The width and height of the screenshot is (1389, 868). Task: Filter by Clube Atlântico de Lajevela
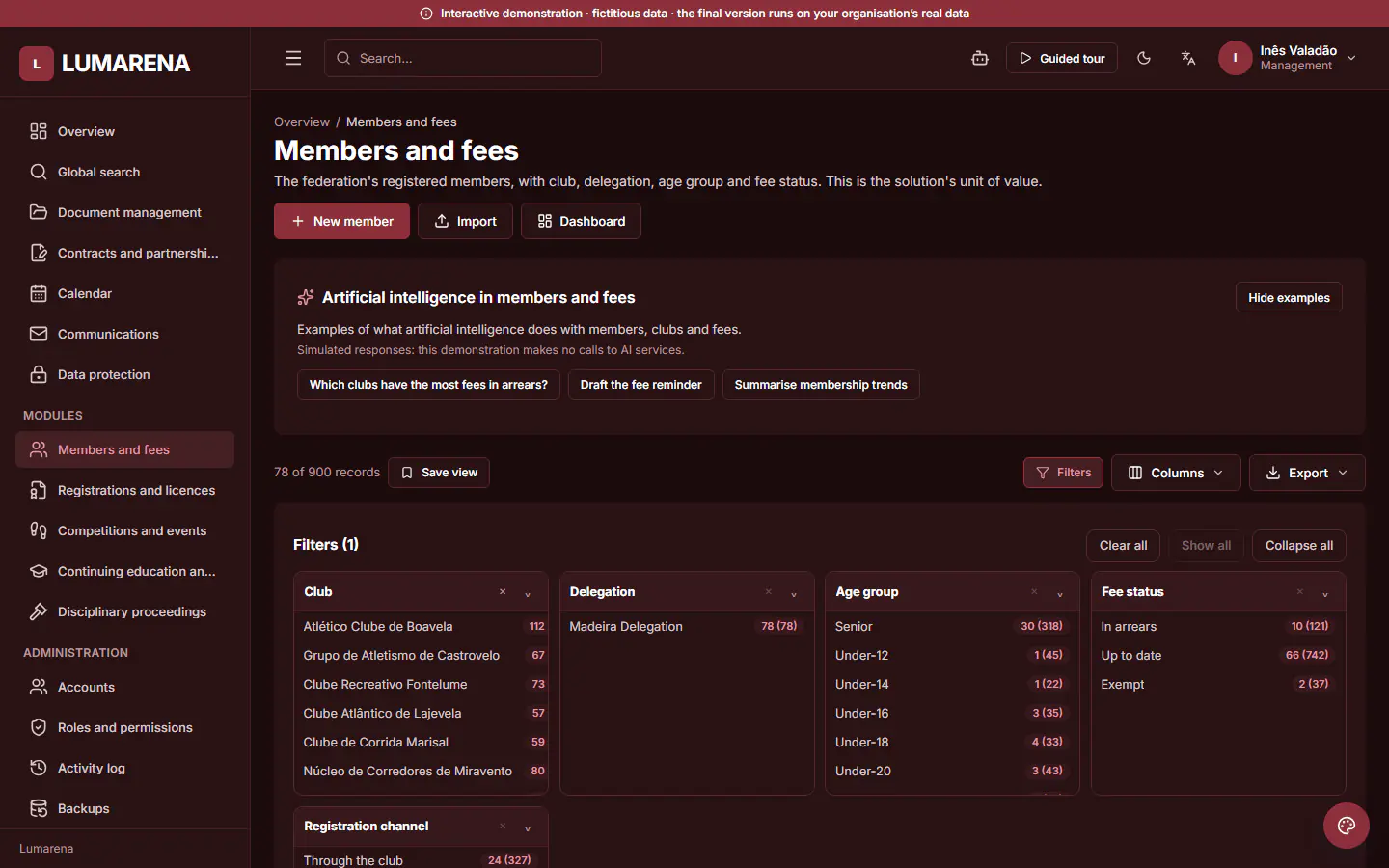click(x=422, y=713)
